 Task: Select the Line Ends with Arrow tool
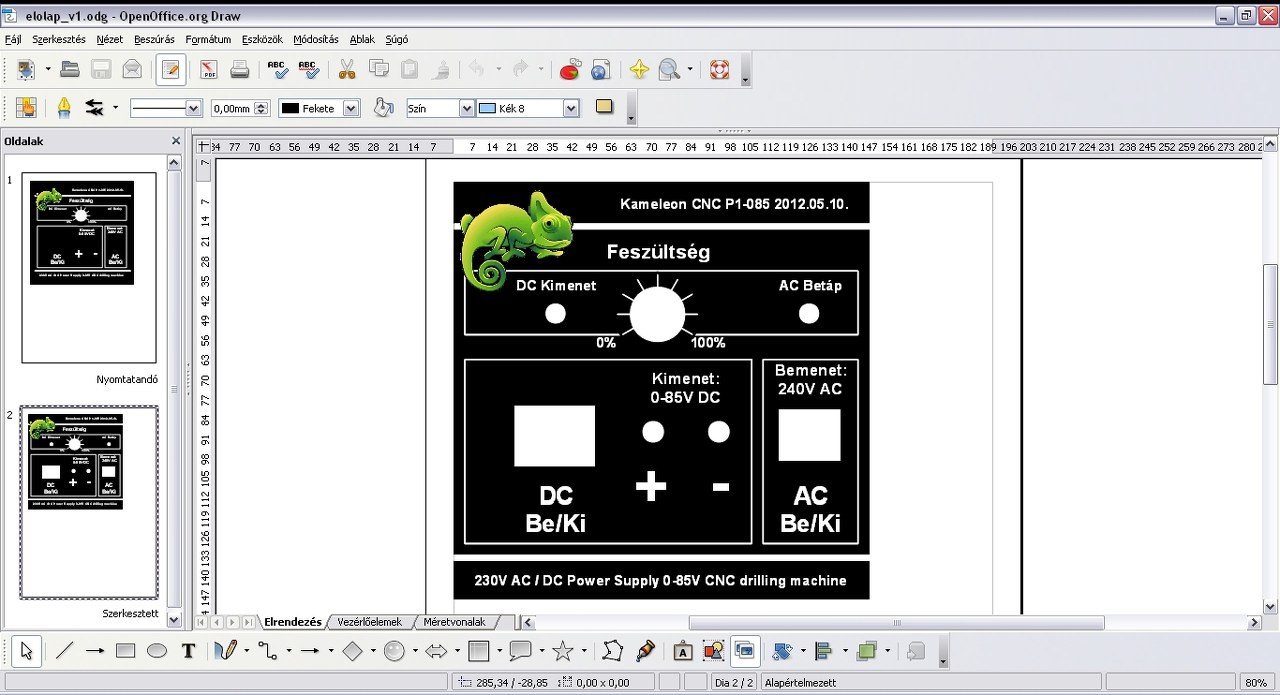coord(95,651)
